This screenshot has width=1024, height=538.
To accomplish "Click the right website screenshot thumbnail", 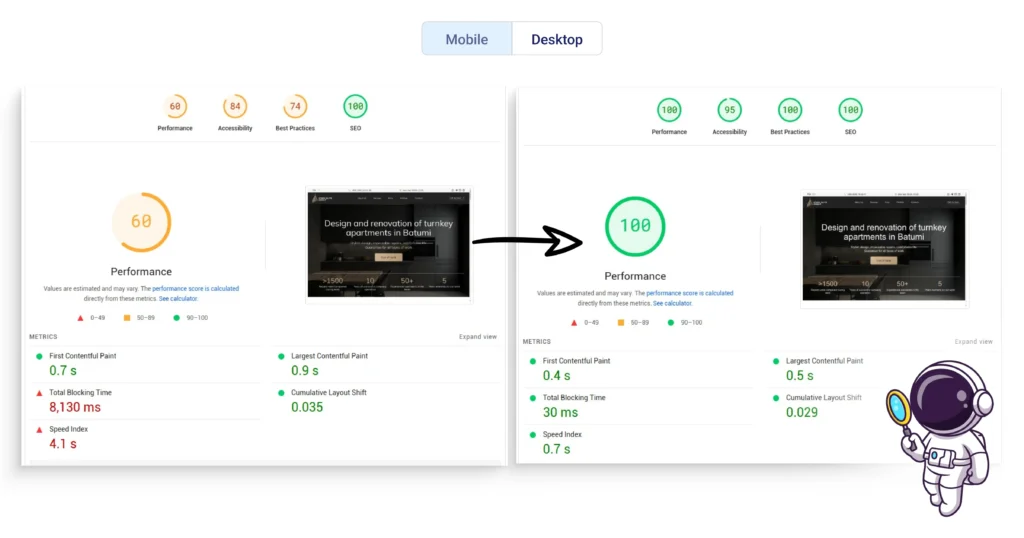I will click(x=884, y=246).
